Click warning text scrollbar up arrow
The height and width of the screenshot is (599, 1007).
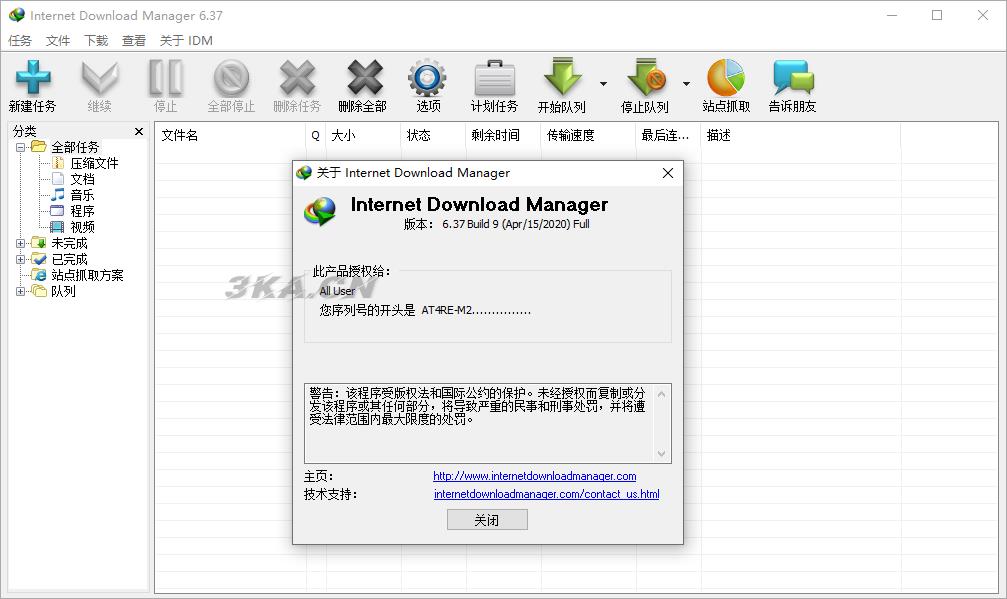point(661,394)
